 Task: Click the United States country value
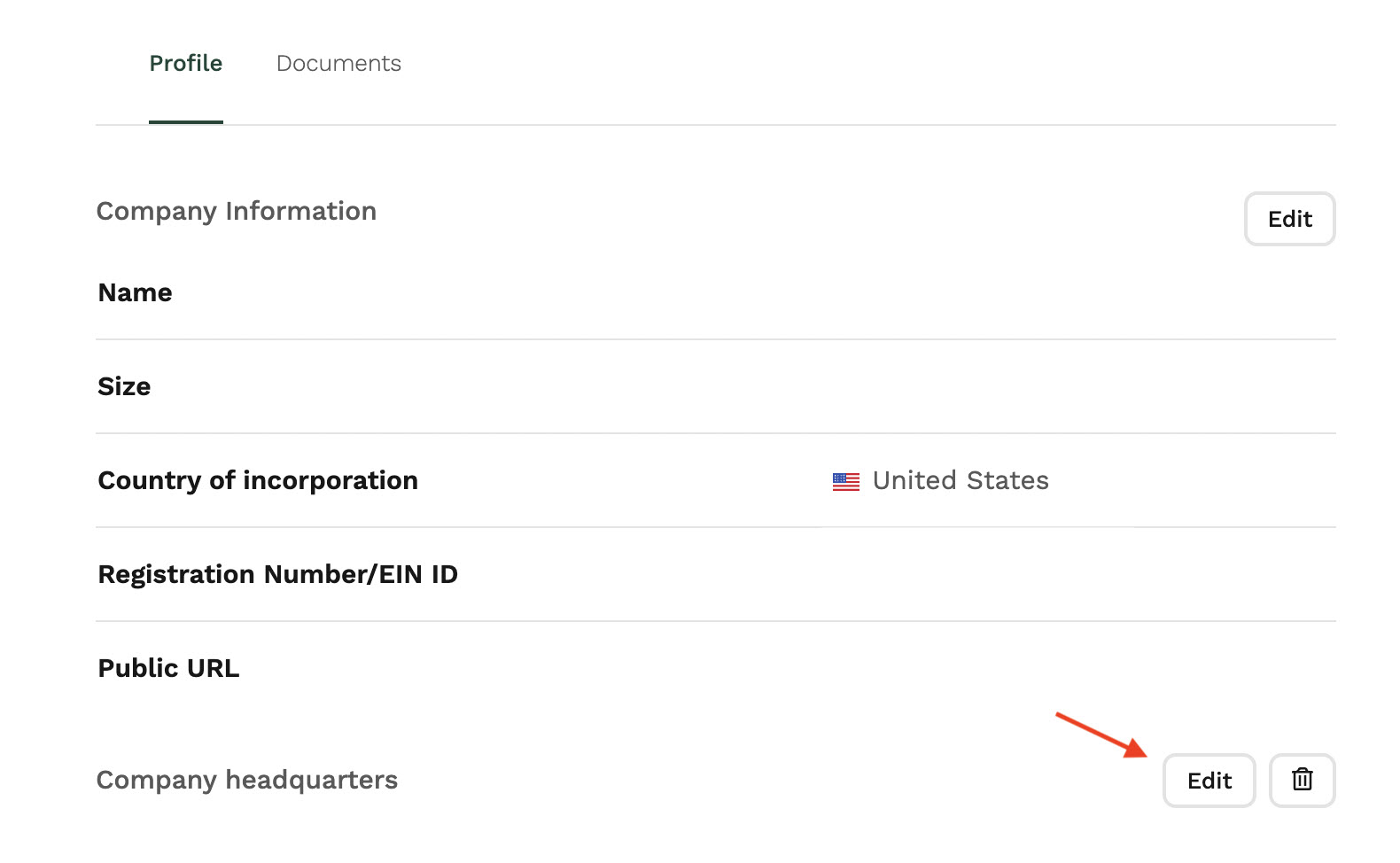point(961,480)
